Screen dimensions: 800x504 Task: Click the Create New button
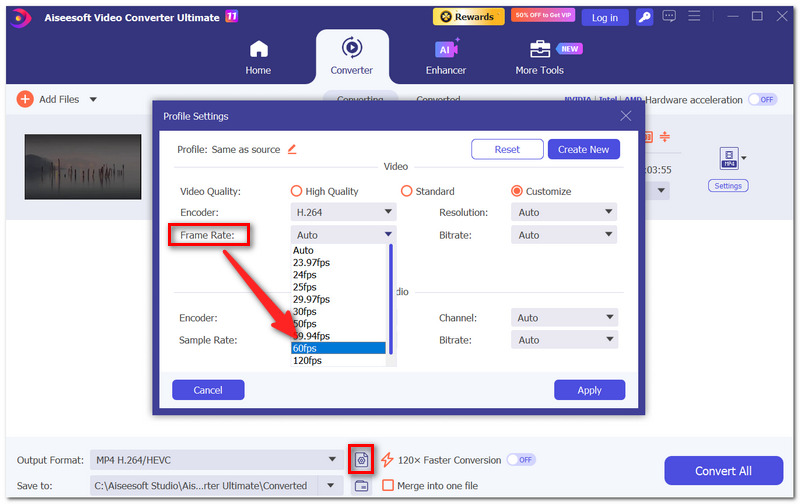pyautogui.click(x=584, y=149)
